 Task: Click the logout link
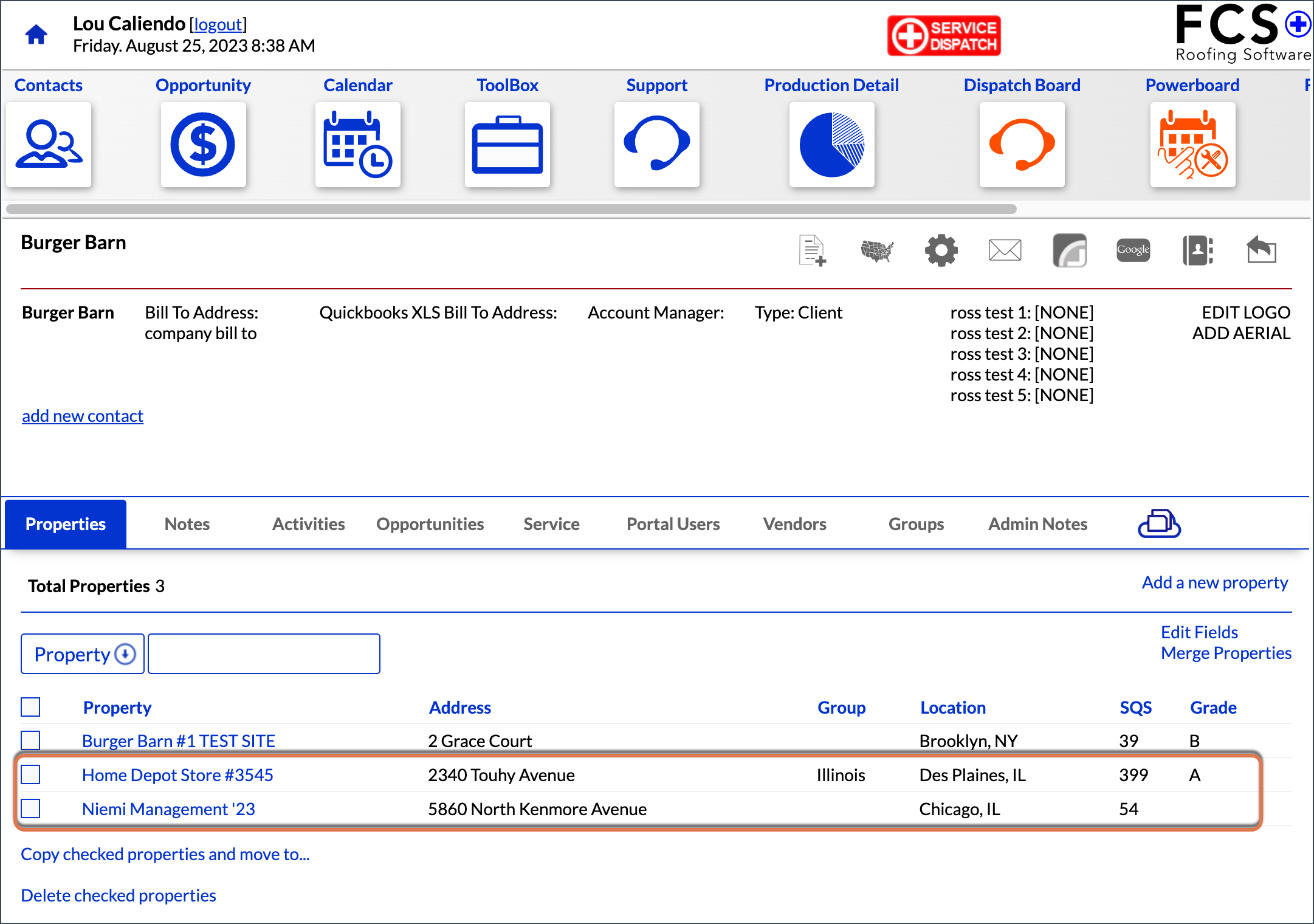click(218, 24)
